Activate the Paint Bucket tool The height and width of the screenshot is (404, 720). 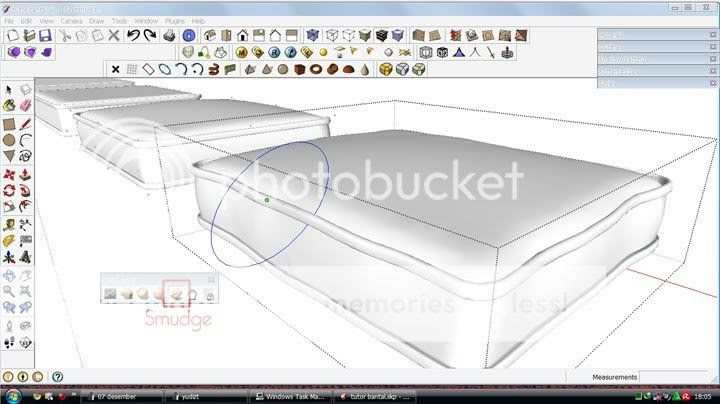[x=9, y=105]
